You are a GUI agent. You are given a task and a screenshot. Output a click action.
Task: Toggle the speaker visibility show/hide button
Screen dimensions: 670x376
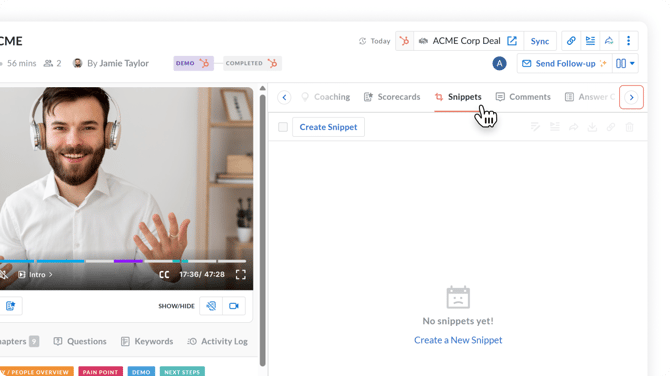point(211,306)
